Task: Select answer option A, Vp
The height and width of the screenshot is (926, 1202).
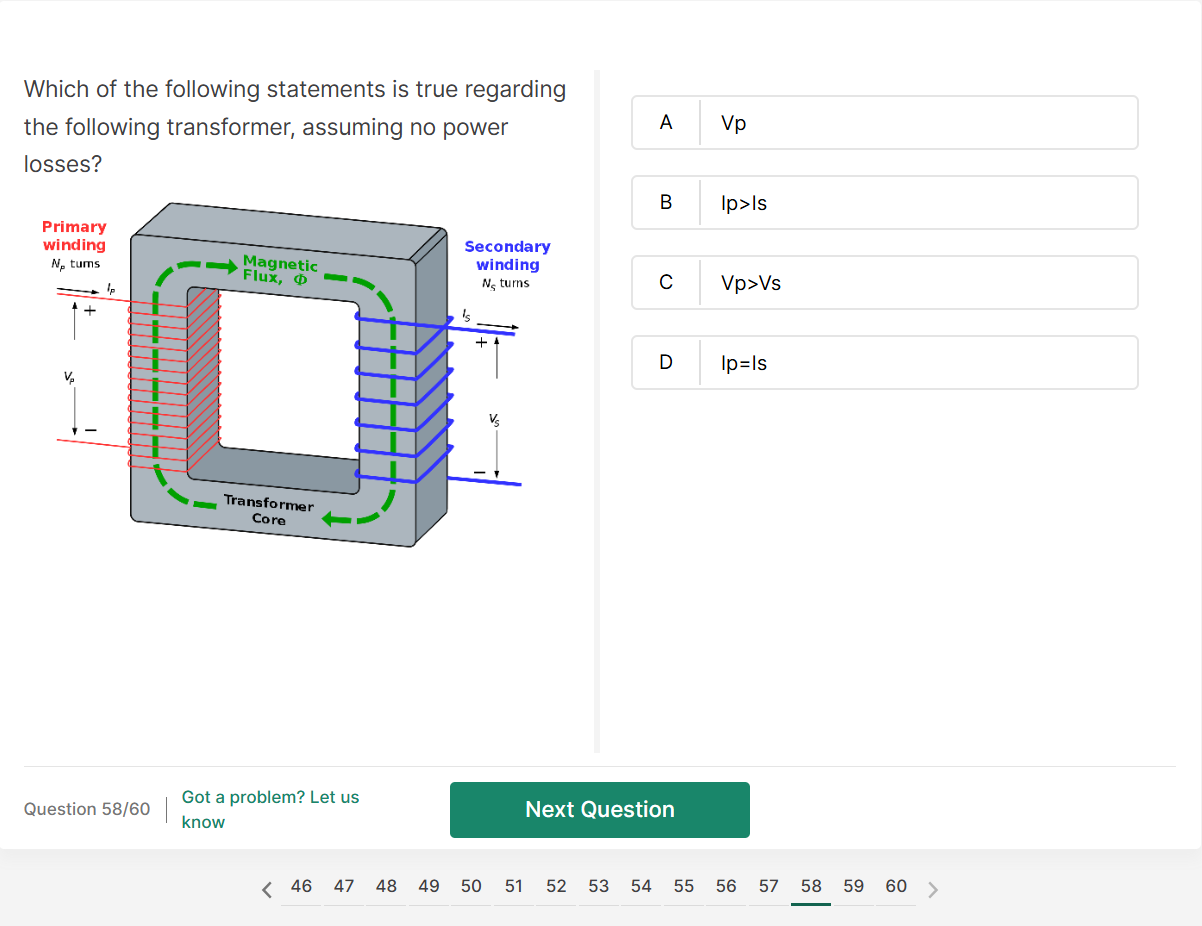Action: tap(884, 123)
